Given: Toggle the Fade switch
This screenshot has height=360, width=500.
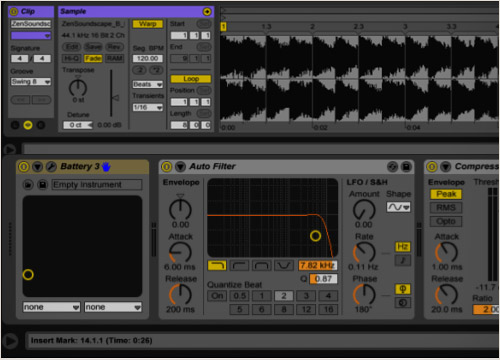Looking at the screenshot, I should [x=93, y=59].
